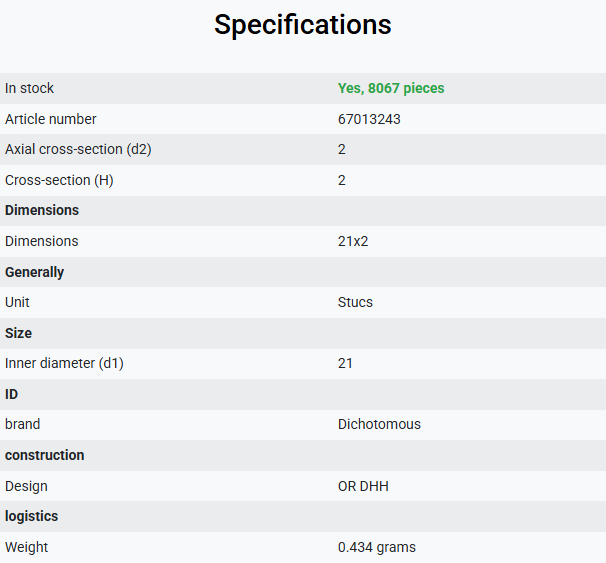
Task: Click the 'construction' section header
Action: coord(44,455)
